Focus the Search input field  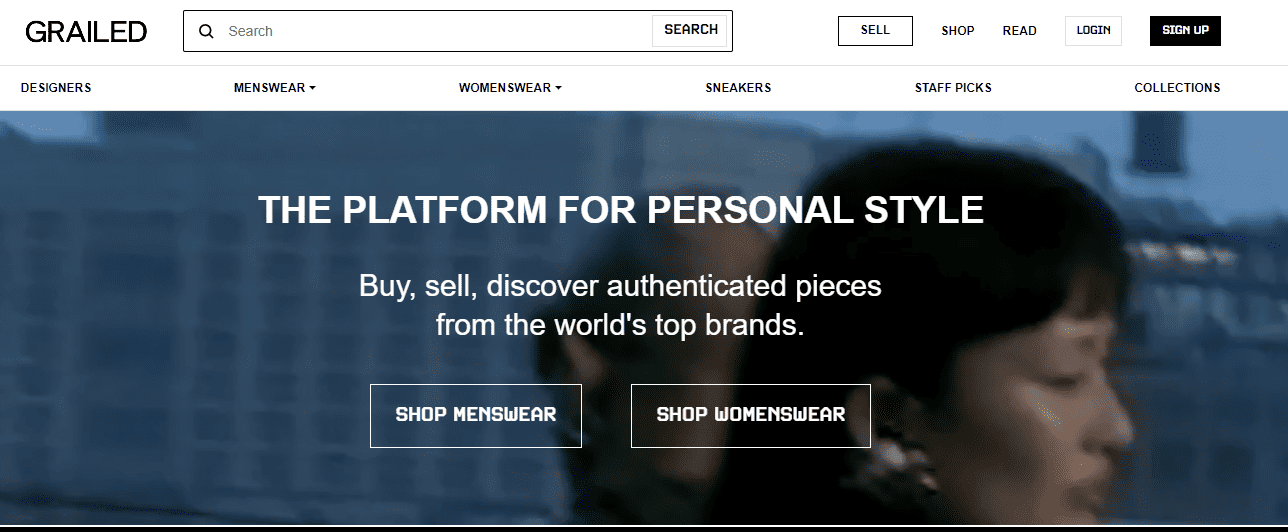point(430,31)
